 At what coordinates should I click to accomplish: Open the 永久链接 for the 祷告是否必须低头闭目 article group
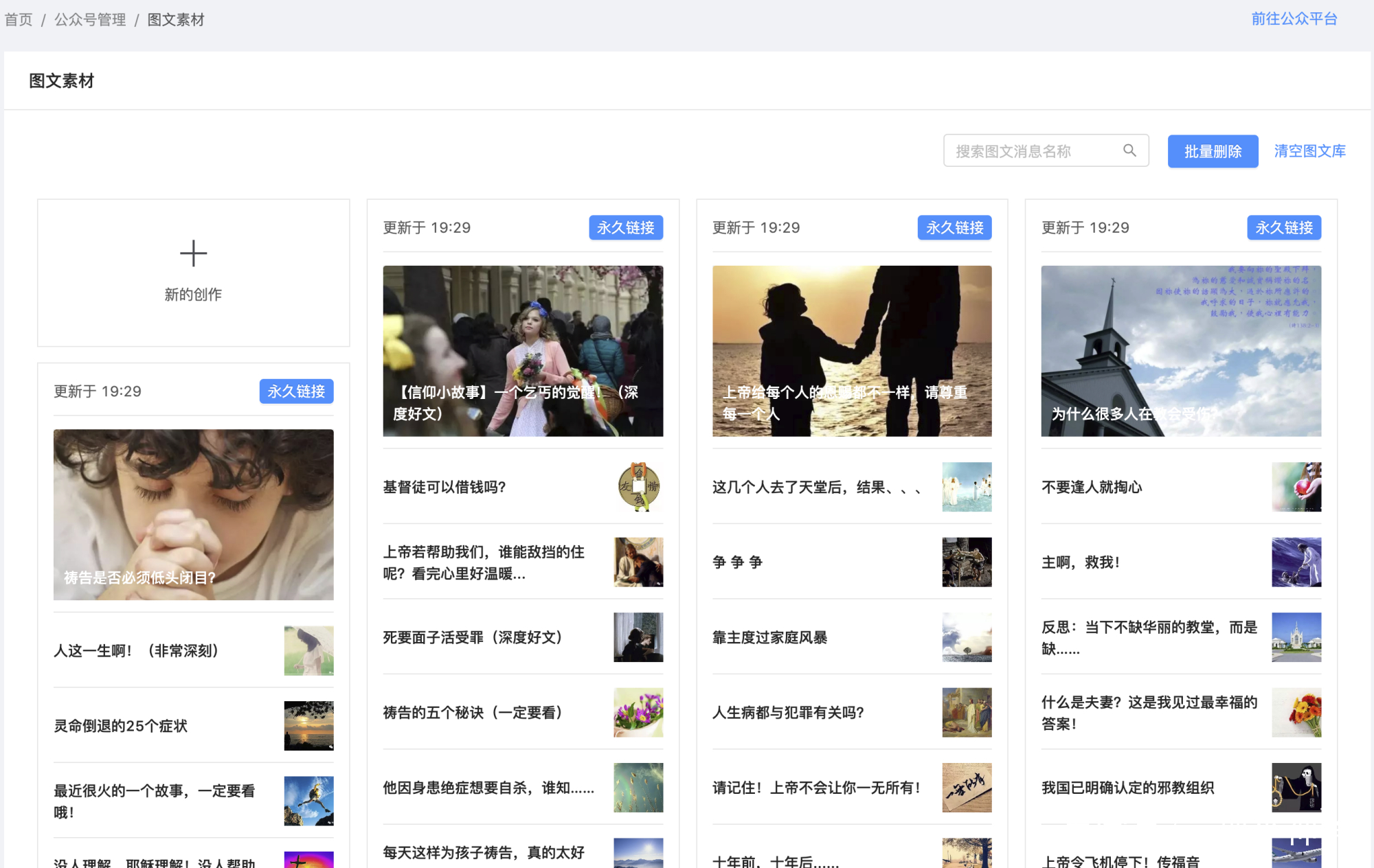(296, 391)
